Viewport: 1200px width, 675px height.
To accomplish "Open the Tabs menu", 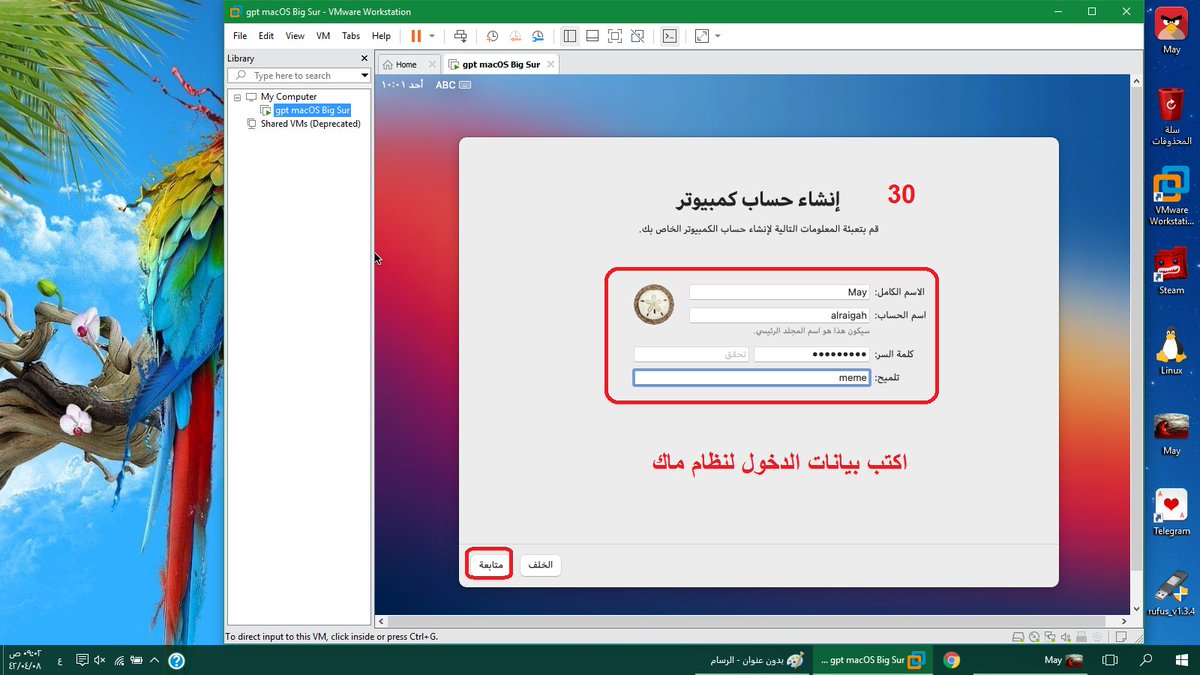I will (x=351, y=36).
